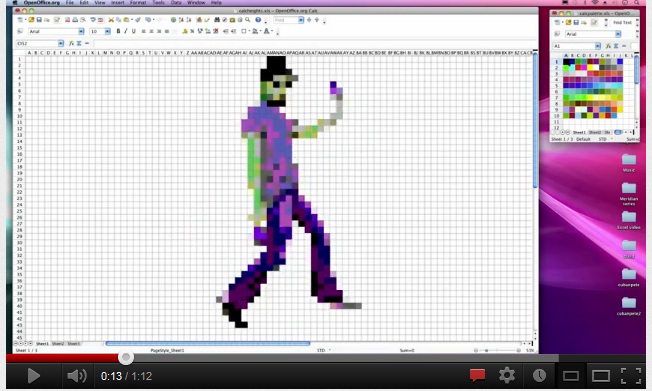Play the video
The height and width of the screenshot is (391, 652).
point(33,376)
